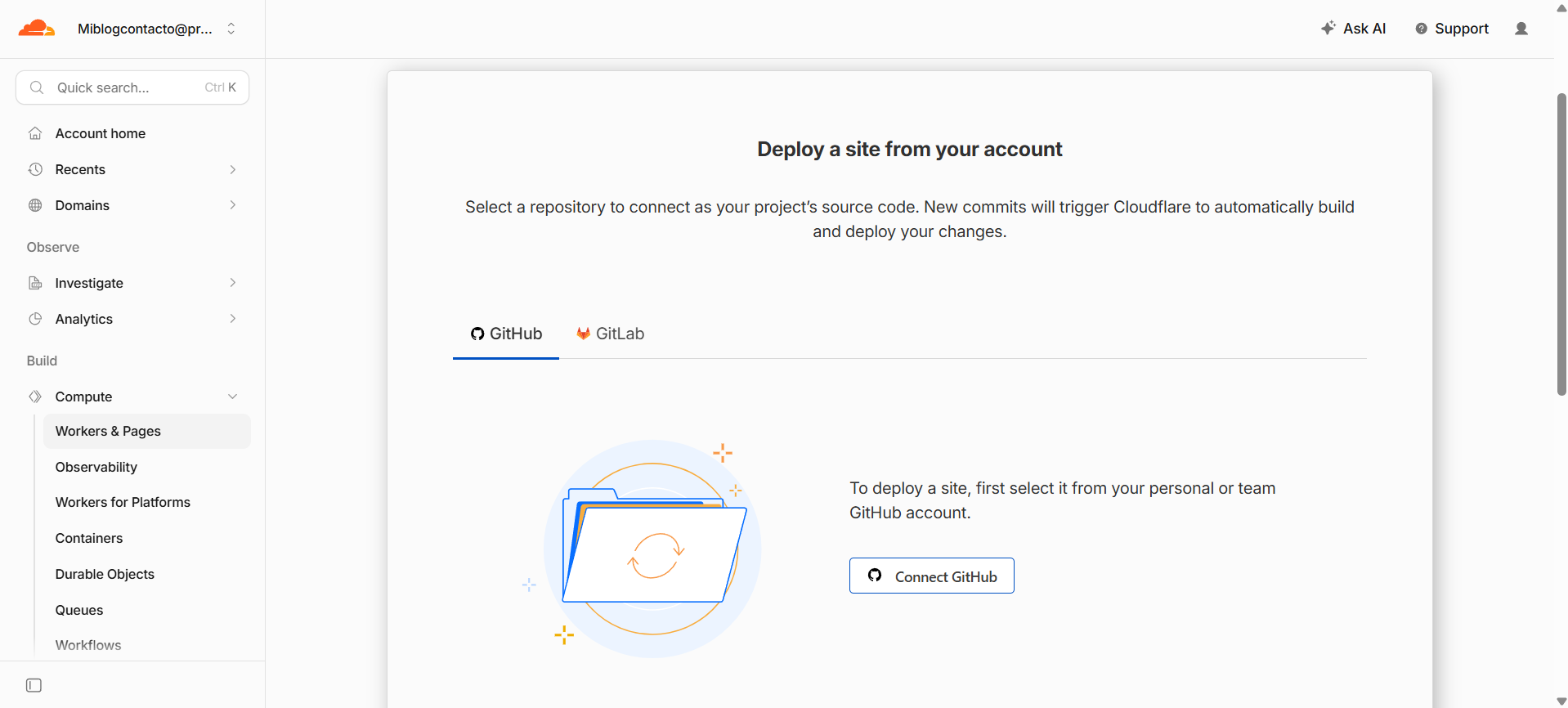Open the user profile icon
The image size is (1568, 708).
[x=1521, y=29]
